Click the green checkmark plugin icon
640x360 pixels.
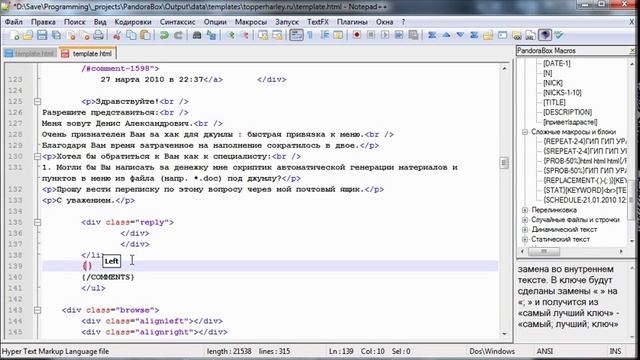559,36
